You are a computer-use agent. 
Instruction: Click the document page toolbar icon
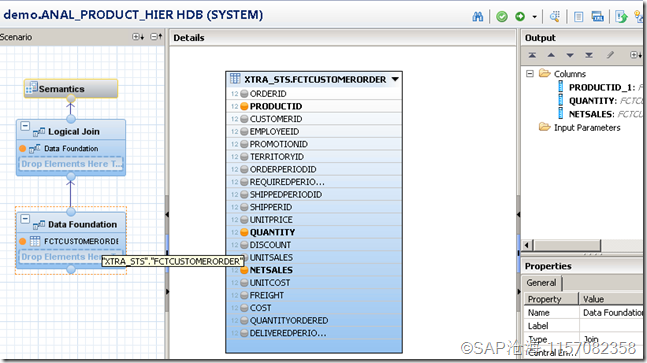[x=579, y=16]
